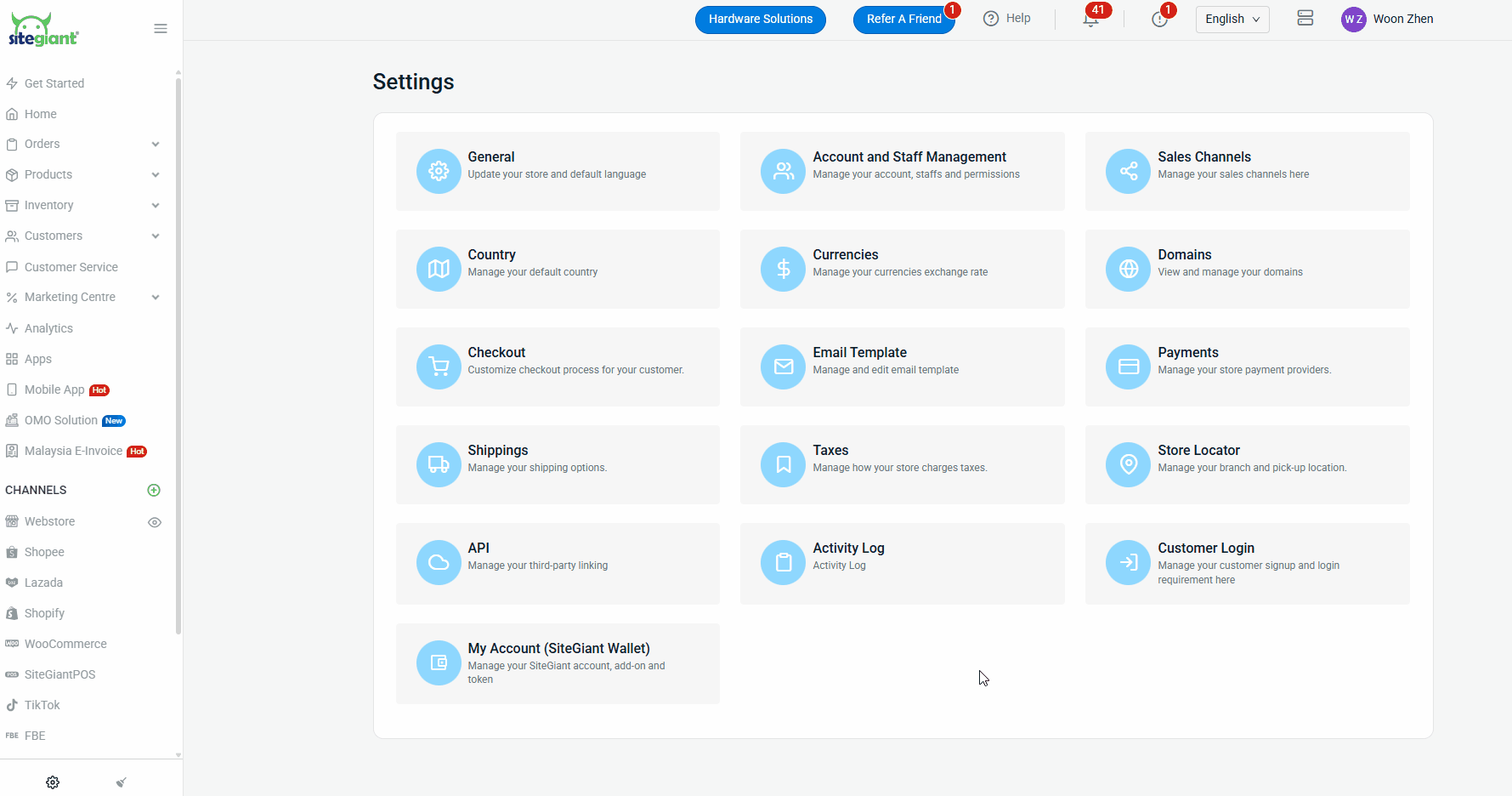Open the settings gear icon in sidebar footer
The image size is (1512, 796).
click(53, 782)
